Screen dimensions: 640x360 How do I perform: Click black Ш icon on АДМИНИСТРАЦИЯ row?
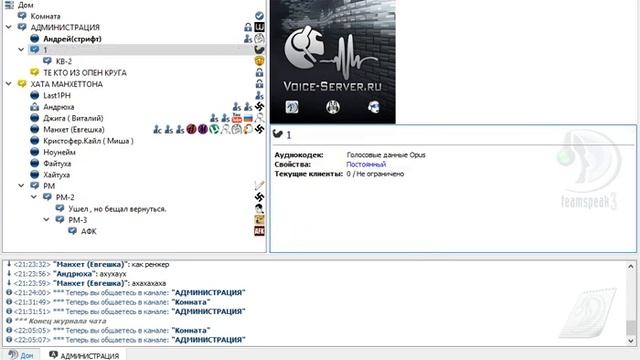coord(260,27)
